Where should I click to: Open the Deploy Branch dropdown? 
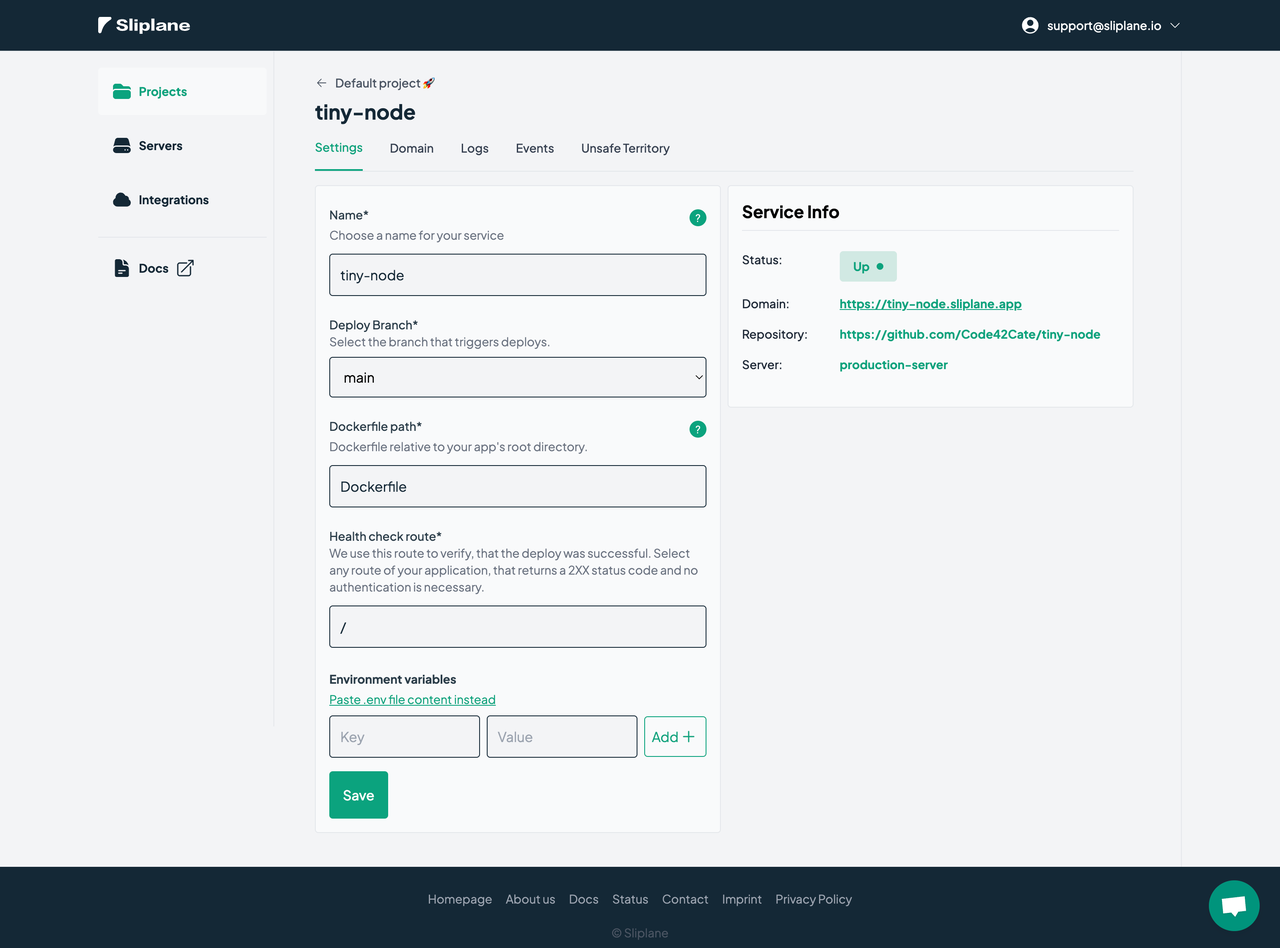[x=518, y=377]
